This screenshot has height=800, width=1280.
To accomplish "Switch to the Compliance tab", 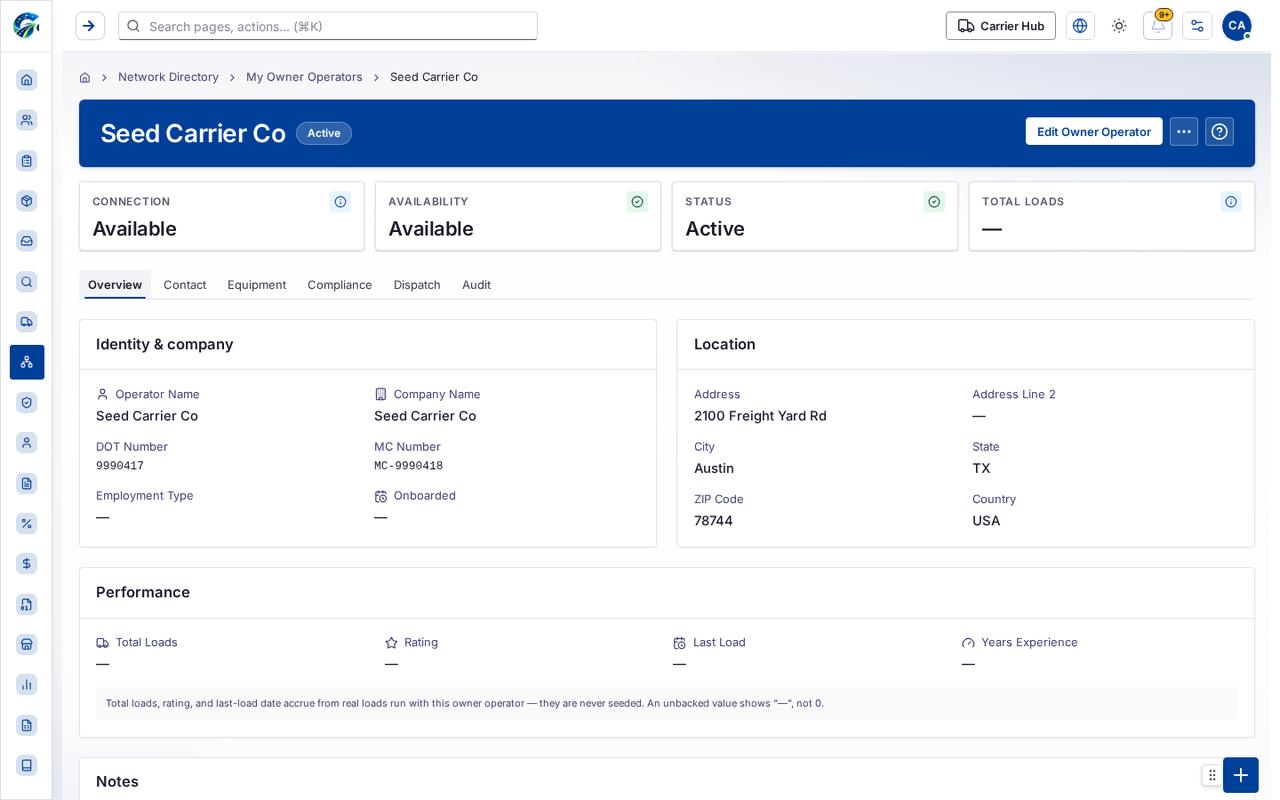I will point(340,285).
